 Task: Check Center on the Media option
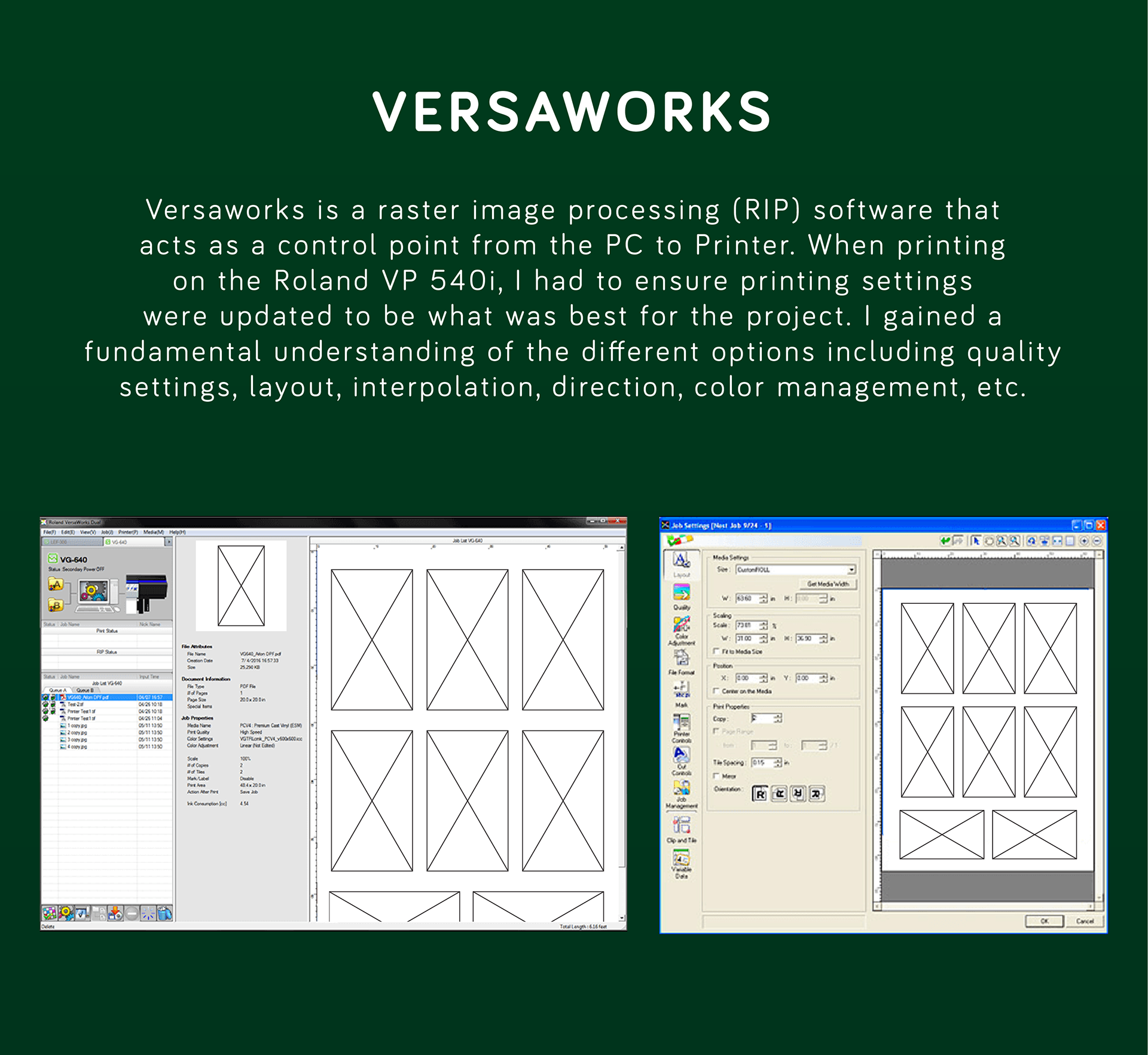coord(716,691)
